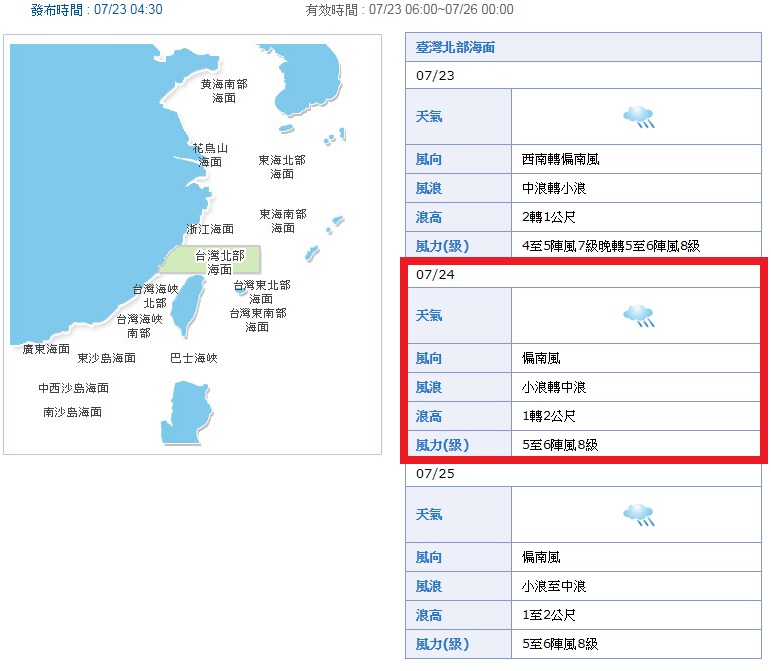This screenshot has width=771, height=671.
Task: Click the 天氣 label in 07/23 section
Action: pyautogui.click(x=429, y=117)
